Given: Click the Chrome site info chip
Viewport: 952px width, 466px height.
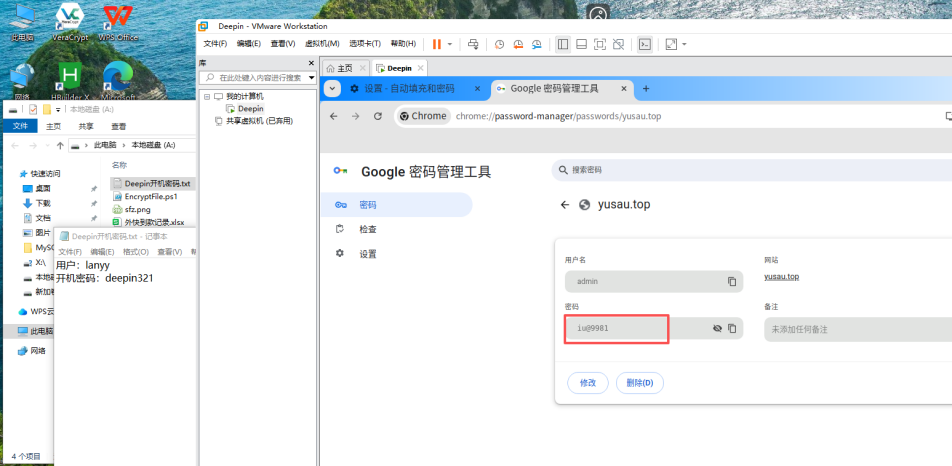Looking at the screenshot, I should pos(423,116).
